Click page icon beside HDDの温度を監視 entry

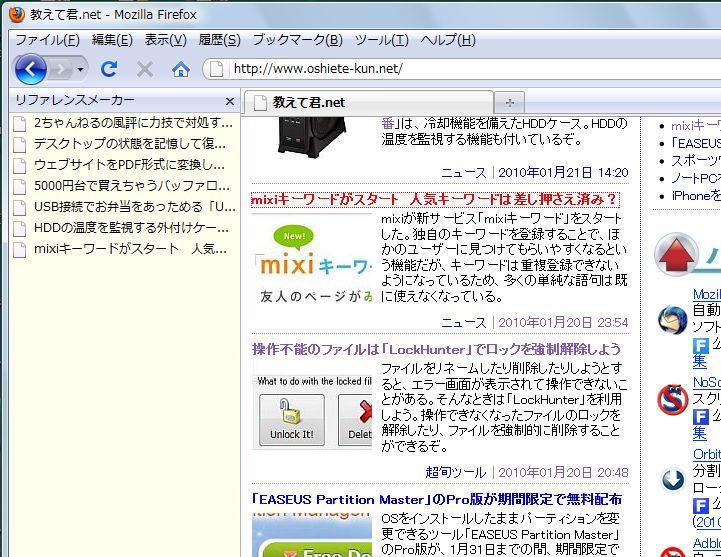19,230
